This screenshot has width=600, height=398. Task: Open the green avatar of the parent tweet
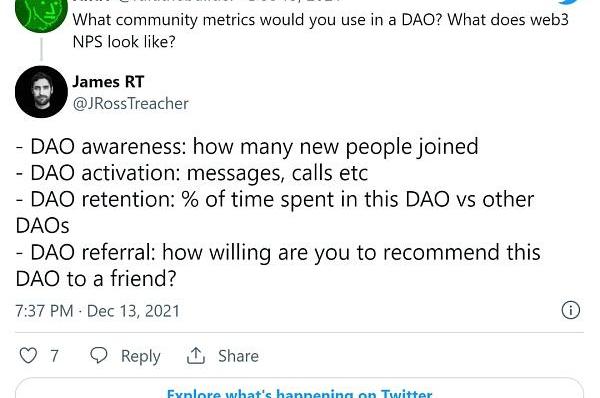tap(41, 15)
